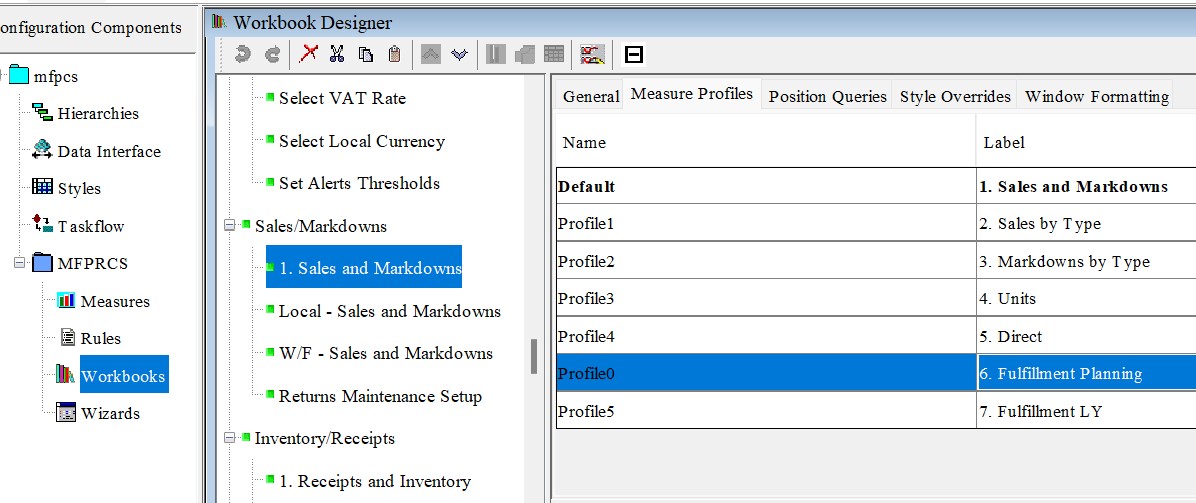Click the 7. Fulfillment LY label

tap(1041, 412)
